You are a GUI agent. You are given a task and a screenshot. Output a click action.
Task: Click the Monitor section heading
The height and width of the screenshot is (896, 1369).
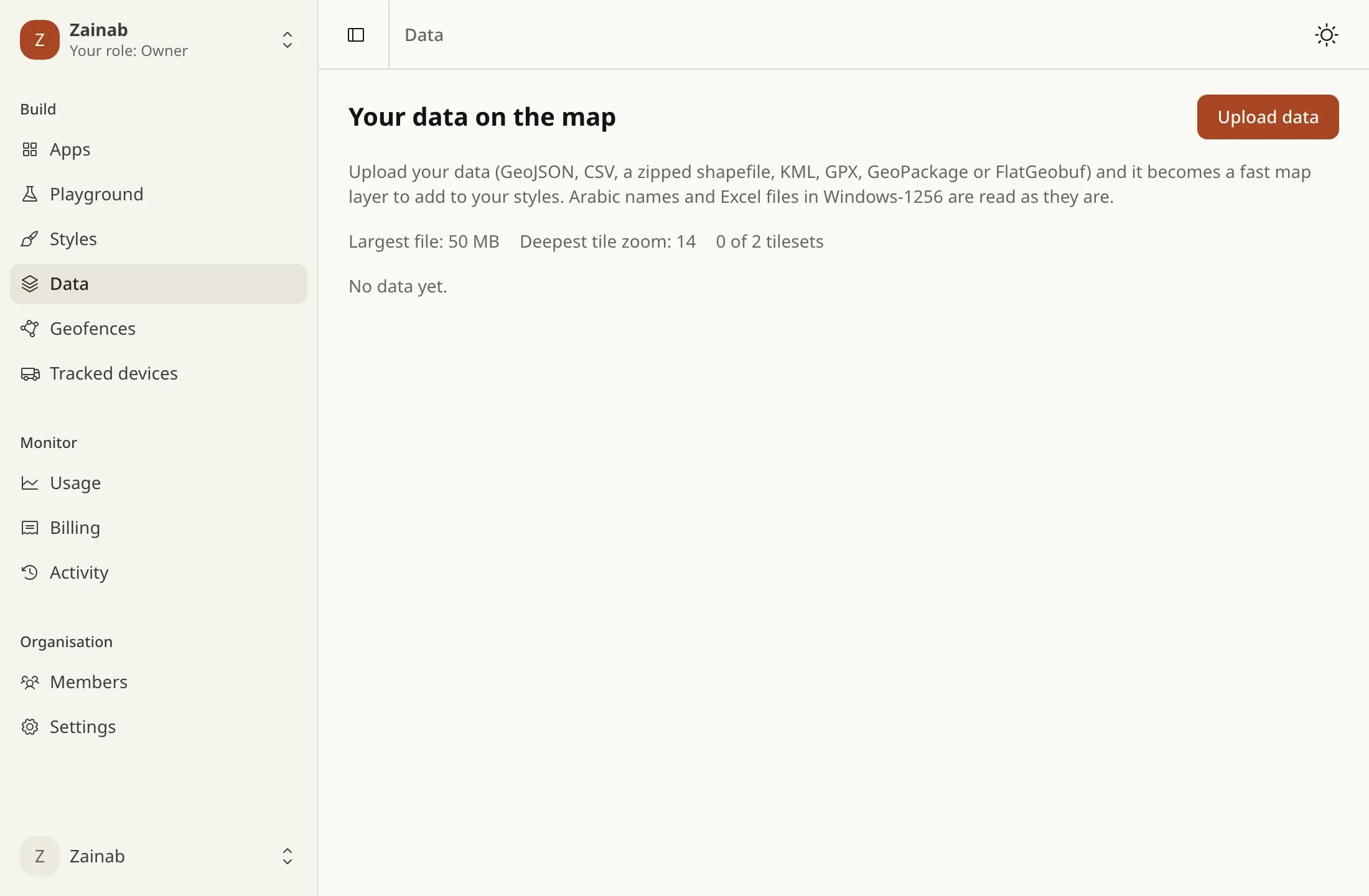(49, 443)
